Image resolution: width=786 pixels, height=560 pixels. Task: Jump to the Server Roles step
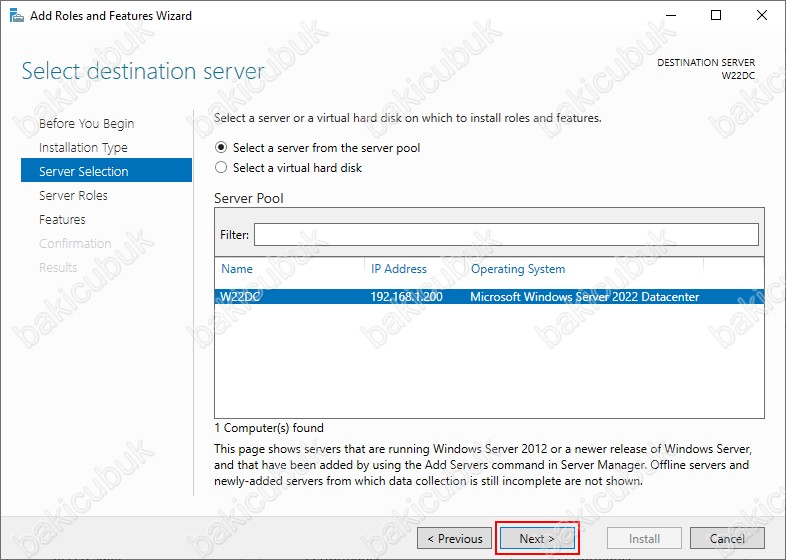pos(73,196)
